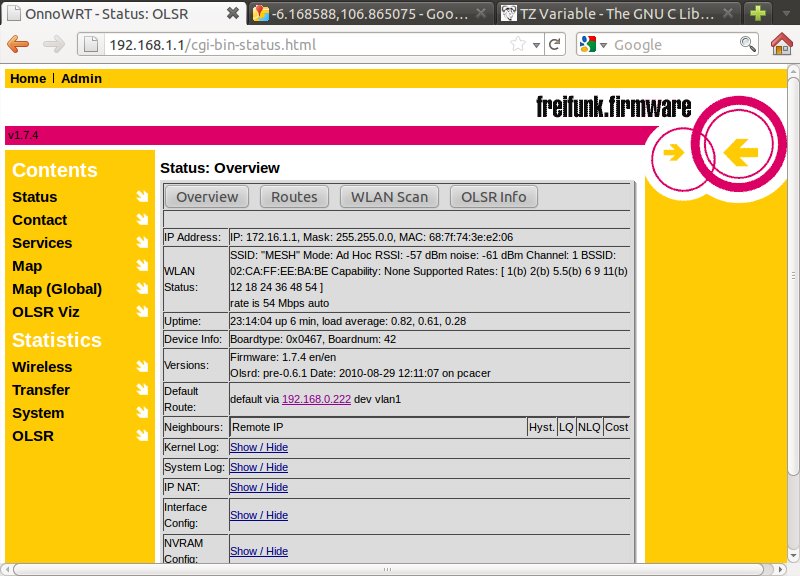Toggle Show / Hide for System Log

pos(258,467)
